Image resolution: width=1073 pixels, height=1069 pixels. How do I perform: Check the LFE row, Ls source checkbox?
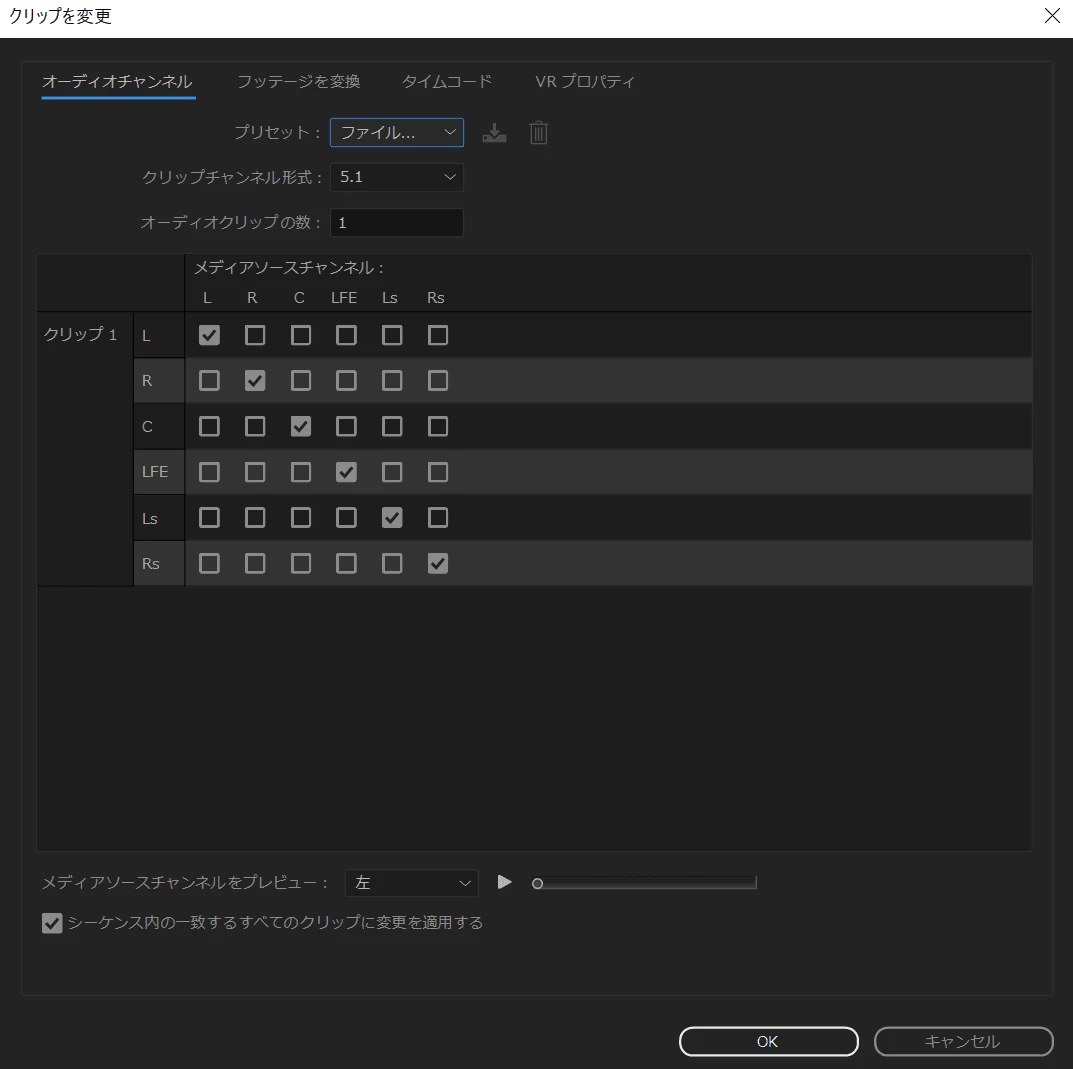click(392, 472)
